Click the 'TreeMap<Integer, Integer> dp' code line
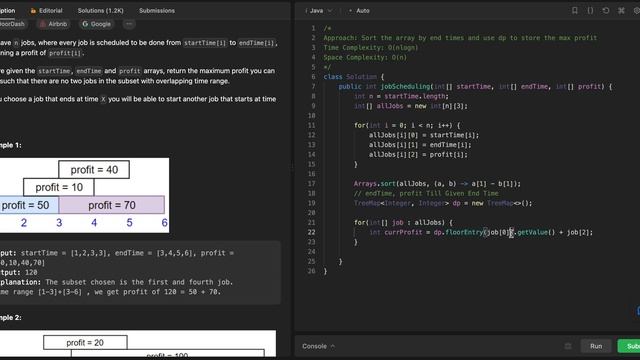Screen dimensions: 640x360 [443, 203]
